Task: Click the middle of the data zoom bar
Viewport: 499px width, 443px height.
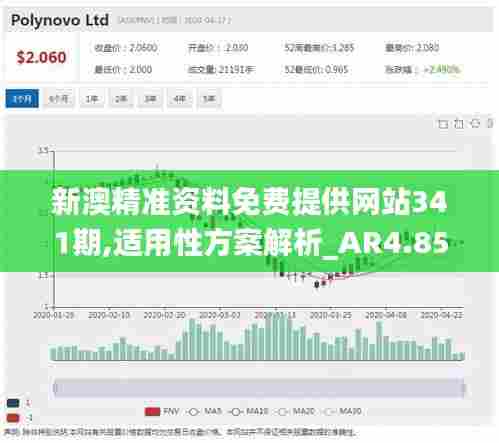Action: click(259, 388)
